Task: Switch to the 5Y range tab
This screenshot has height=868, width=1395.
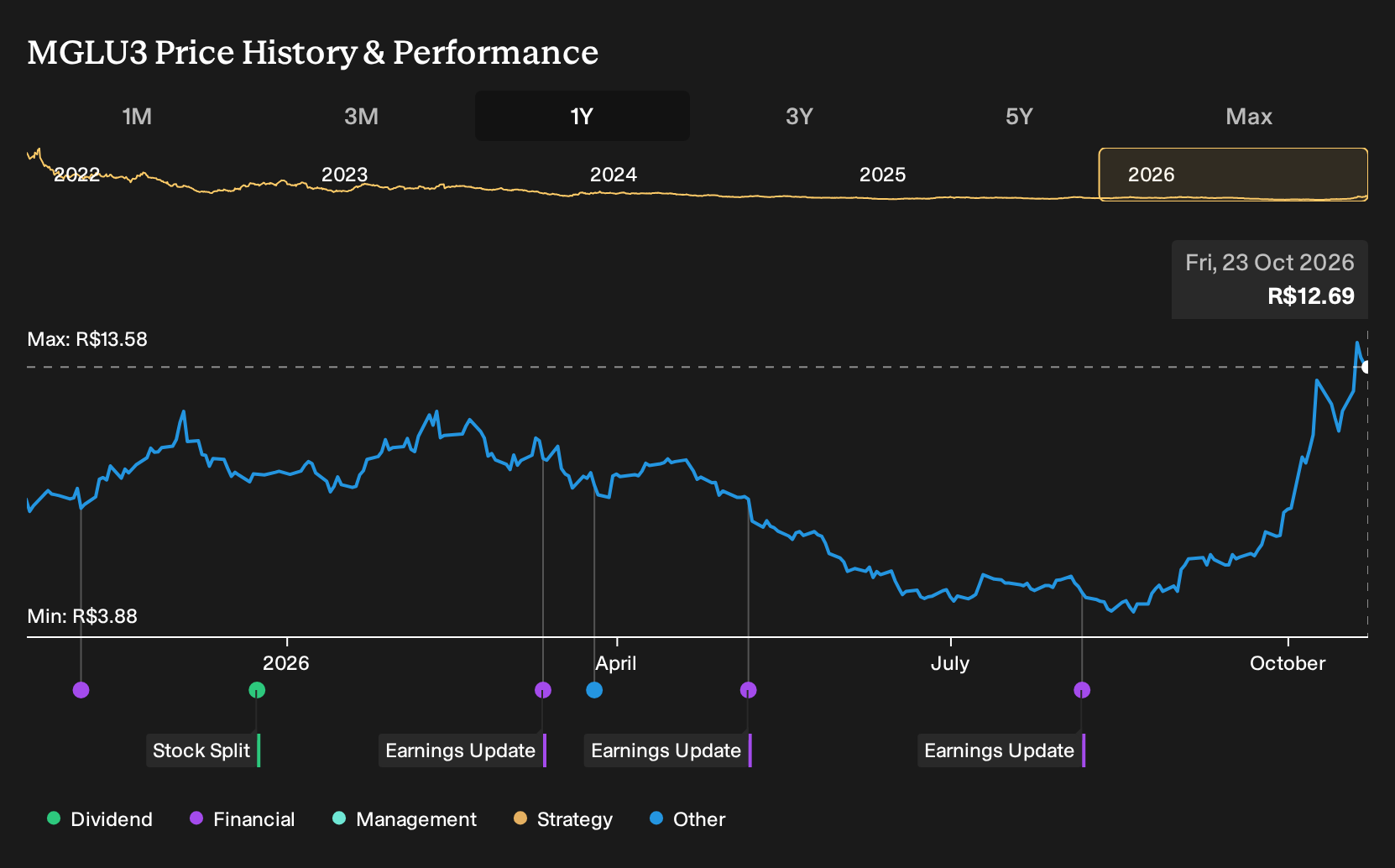Action: pos(1019,116)
